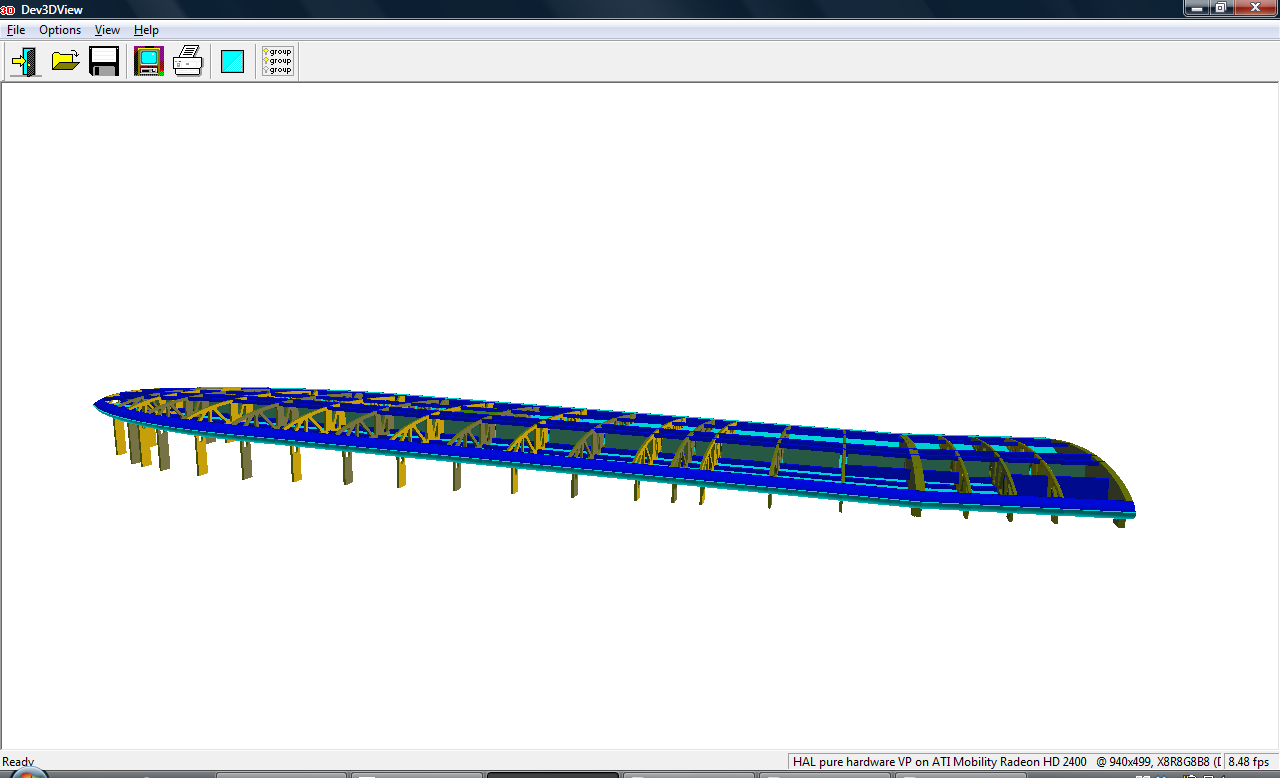Expand the View menu
This screenshot has width=1280, height=778.
107,30
